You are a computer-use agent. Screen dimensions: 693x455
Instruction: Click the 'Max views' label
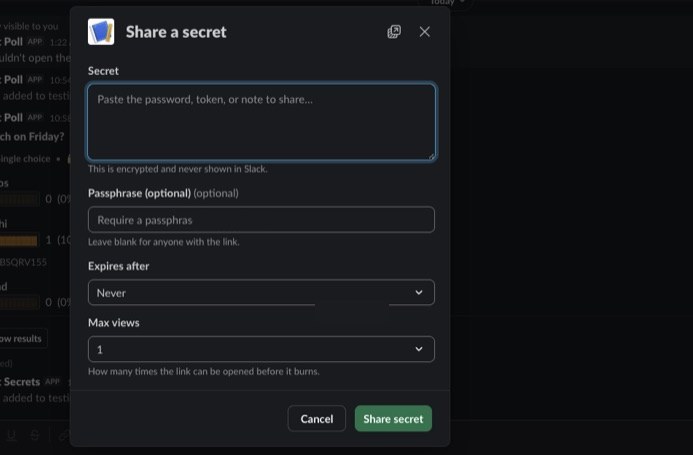(x=114, y=323)
